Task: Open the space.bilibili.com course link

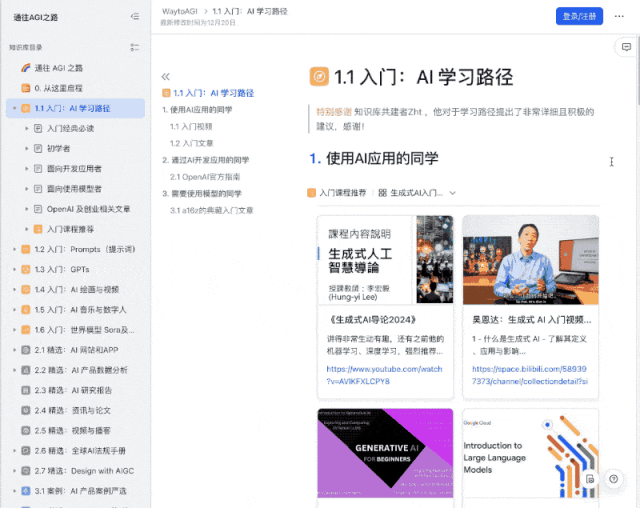Action: tap(530, 375)
